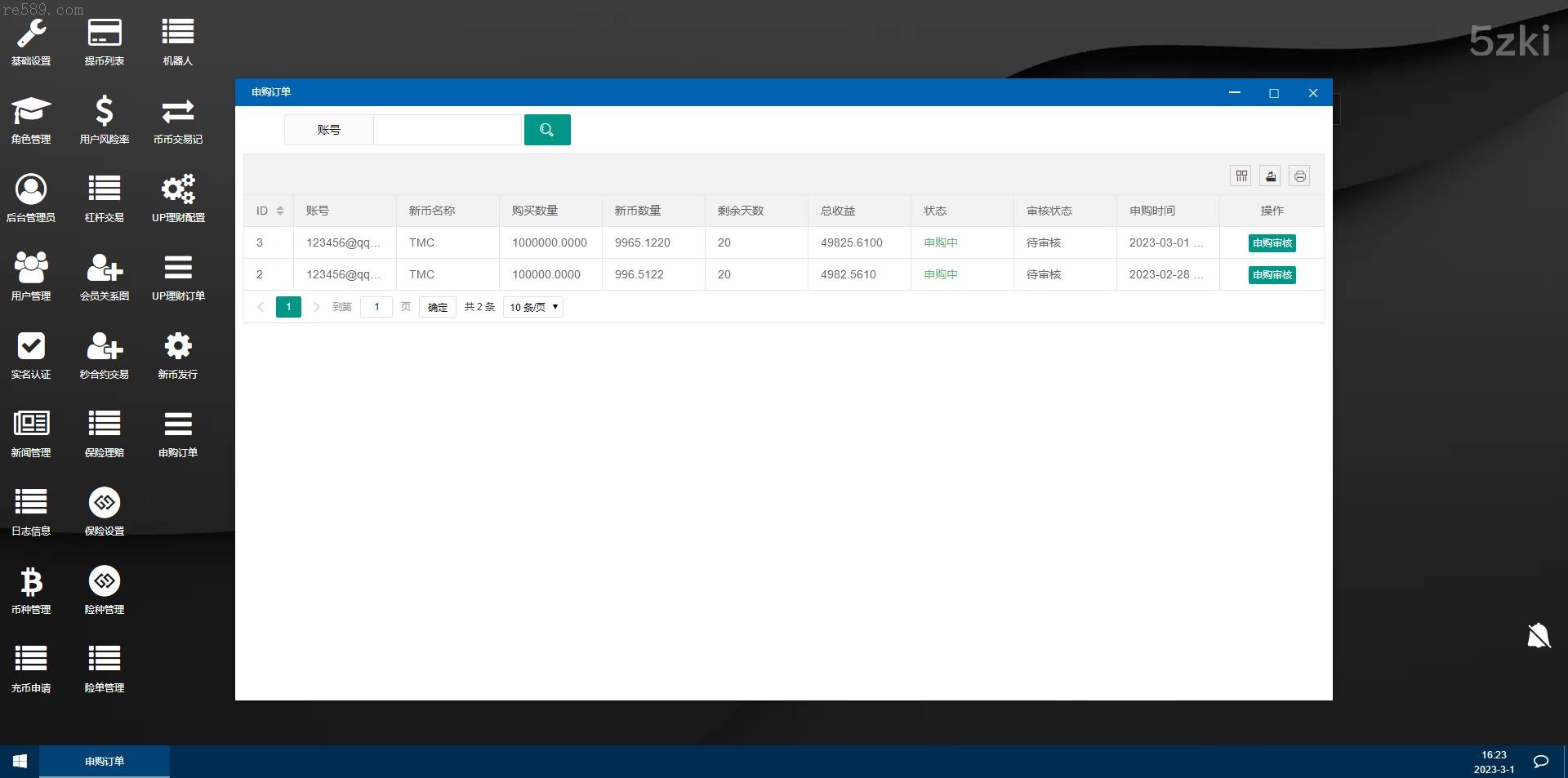1568x778 pixels.
Task: Click the 确定 page jump button
Action: pyautogui.click(x=438, y=308)
